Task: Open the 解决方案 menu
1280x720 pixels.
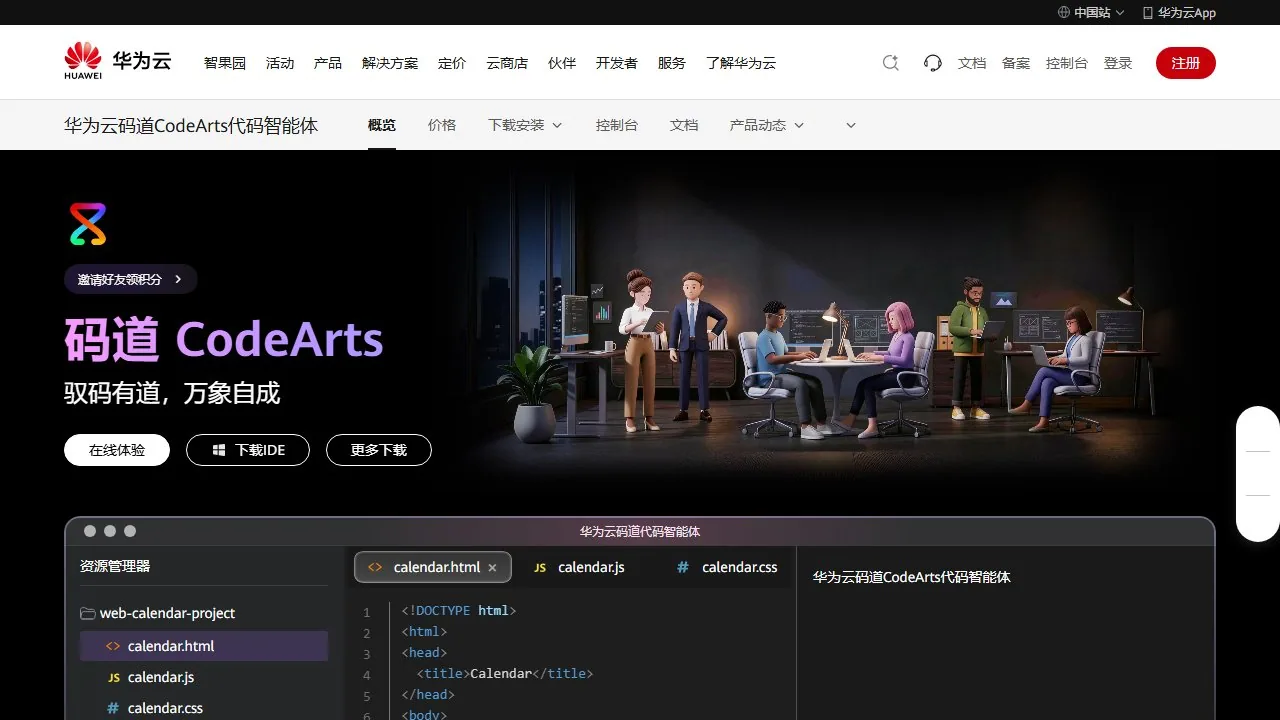Action: pos(390,63)
